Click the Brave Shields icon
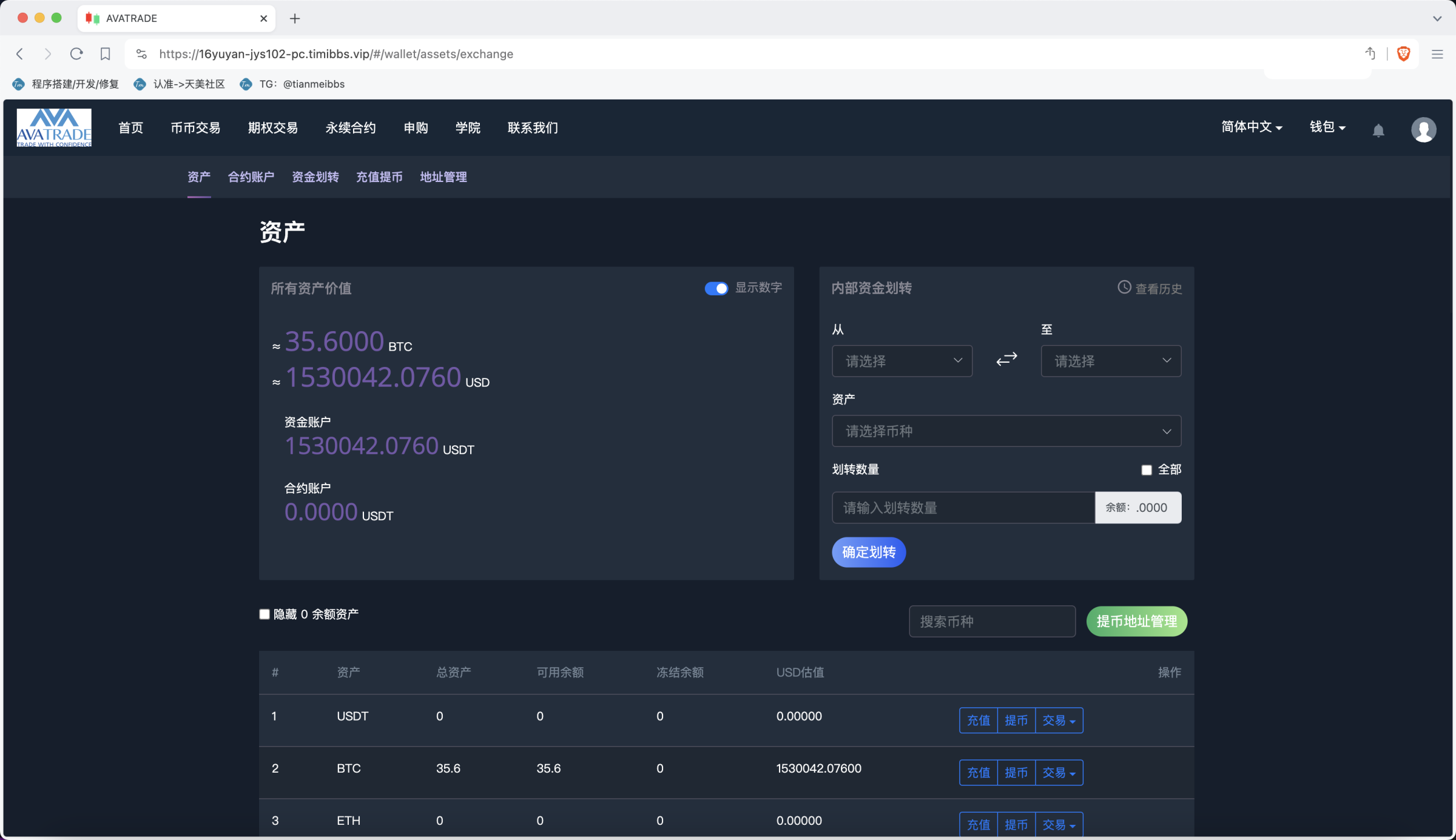 coord(1403,54)
